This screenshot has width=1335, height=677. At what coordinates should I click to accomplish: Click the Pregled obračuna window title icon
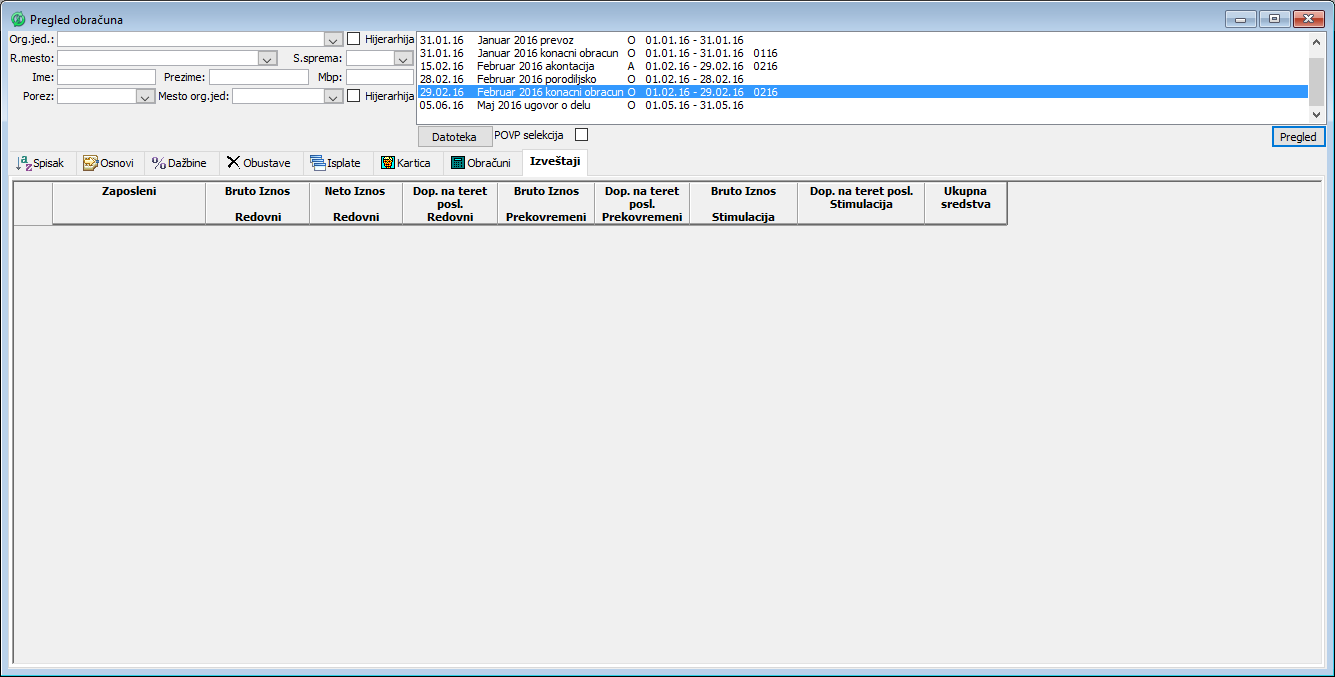coord(18,19)
